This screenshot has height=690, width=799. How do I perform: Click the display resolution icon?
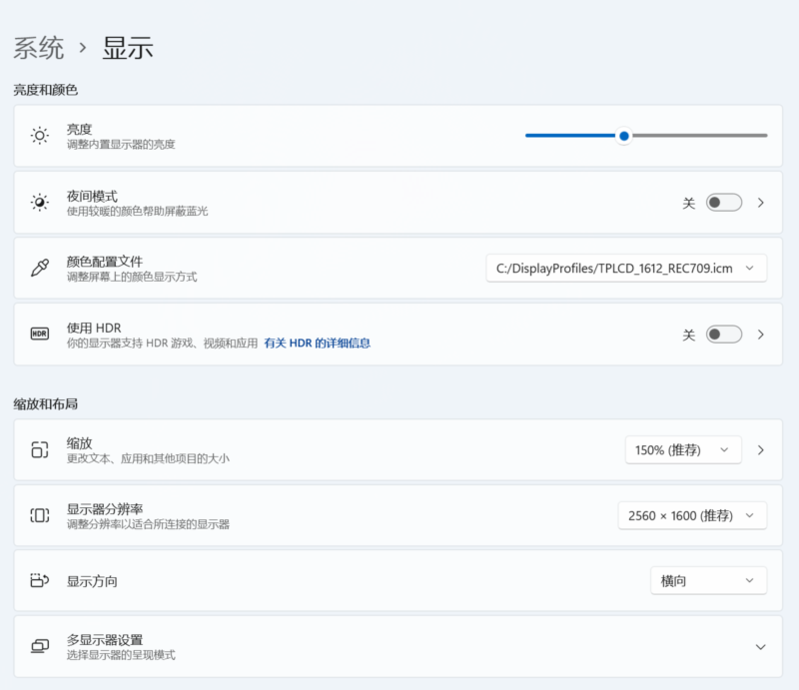click(x=39, y=515)
